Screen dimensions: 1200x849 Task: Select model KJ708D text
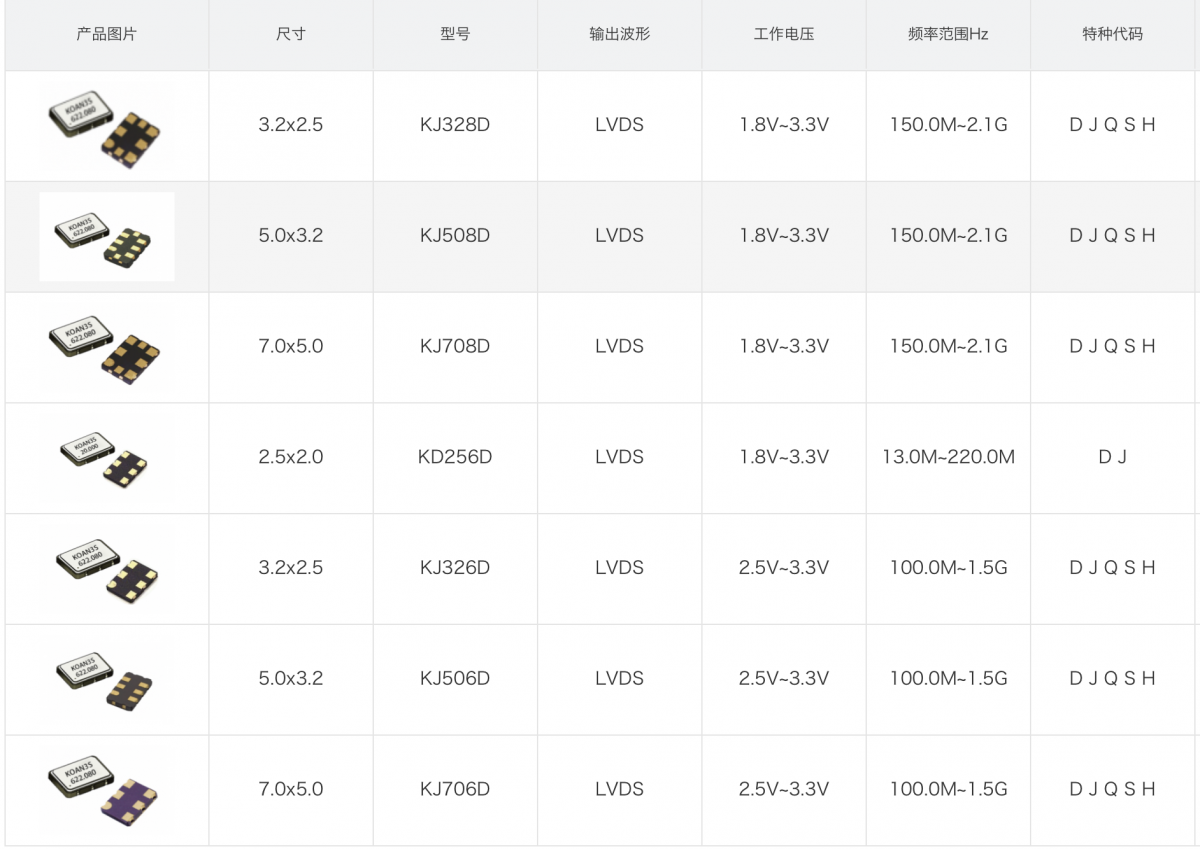[x=455, y=347]
